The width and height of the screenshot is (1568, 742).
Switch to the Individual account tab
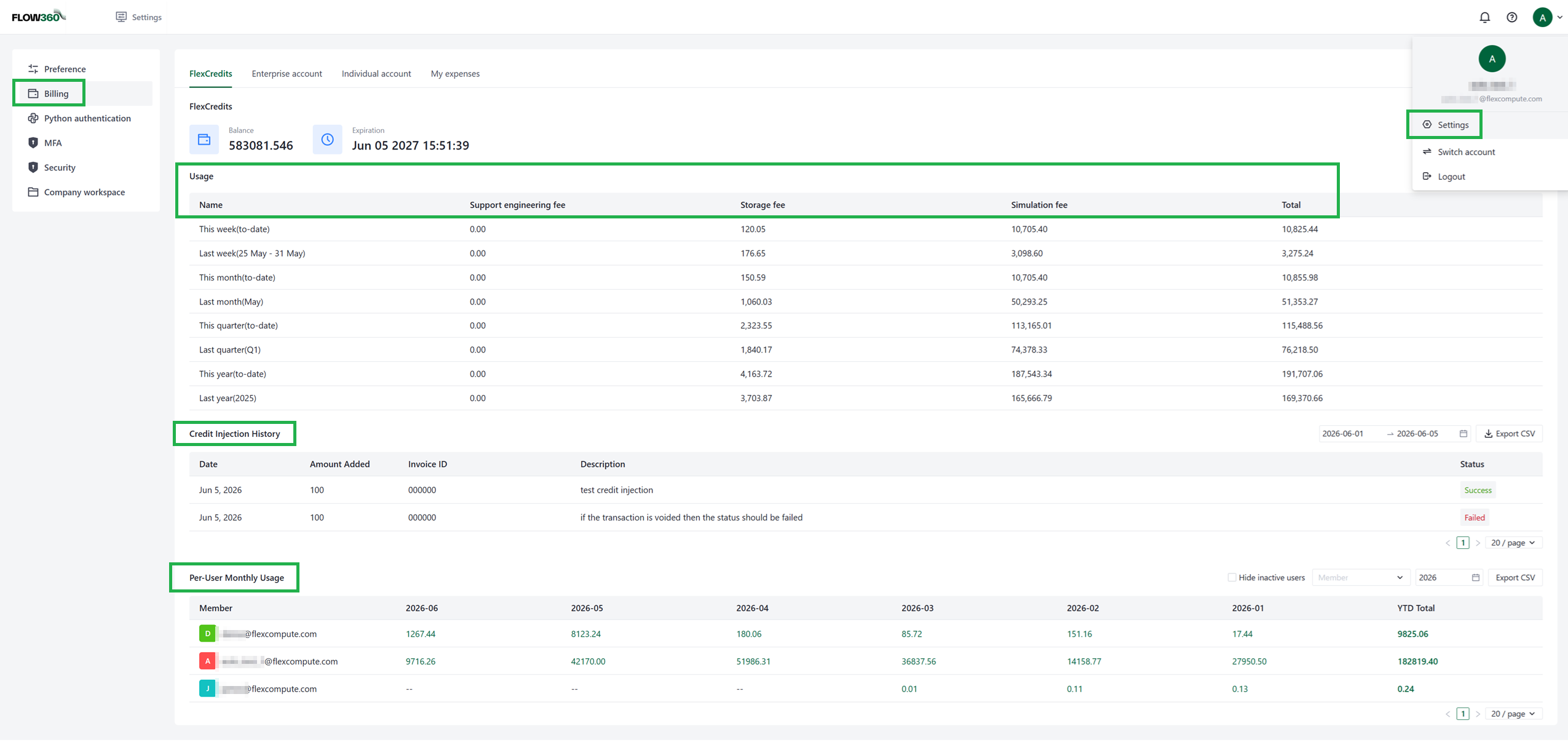tap(376, 74)
